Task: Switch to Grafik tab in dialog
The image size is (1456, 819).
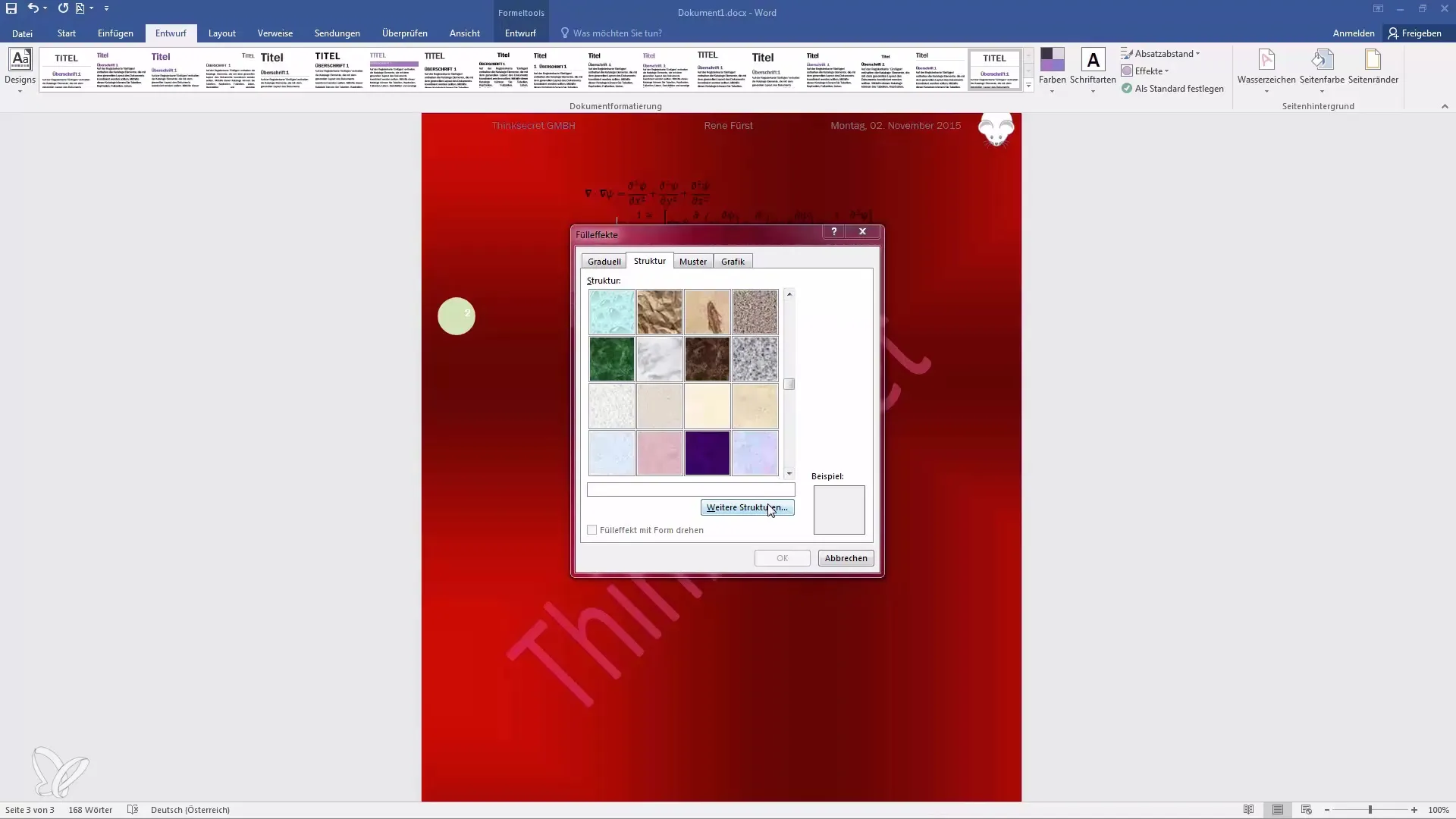Action: [x=733, y=262]
